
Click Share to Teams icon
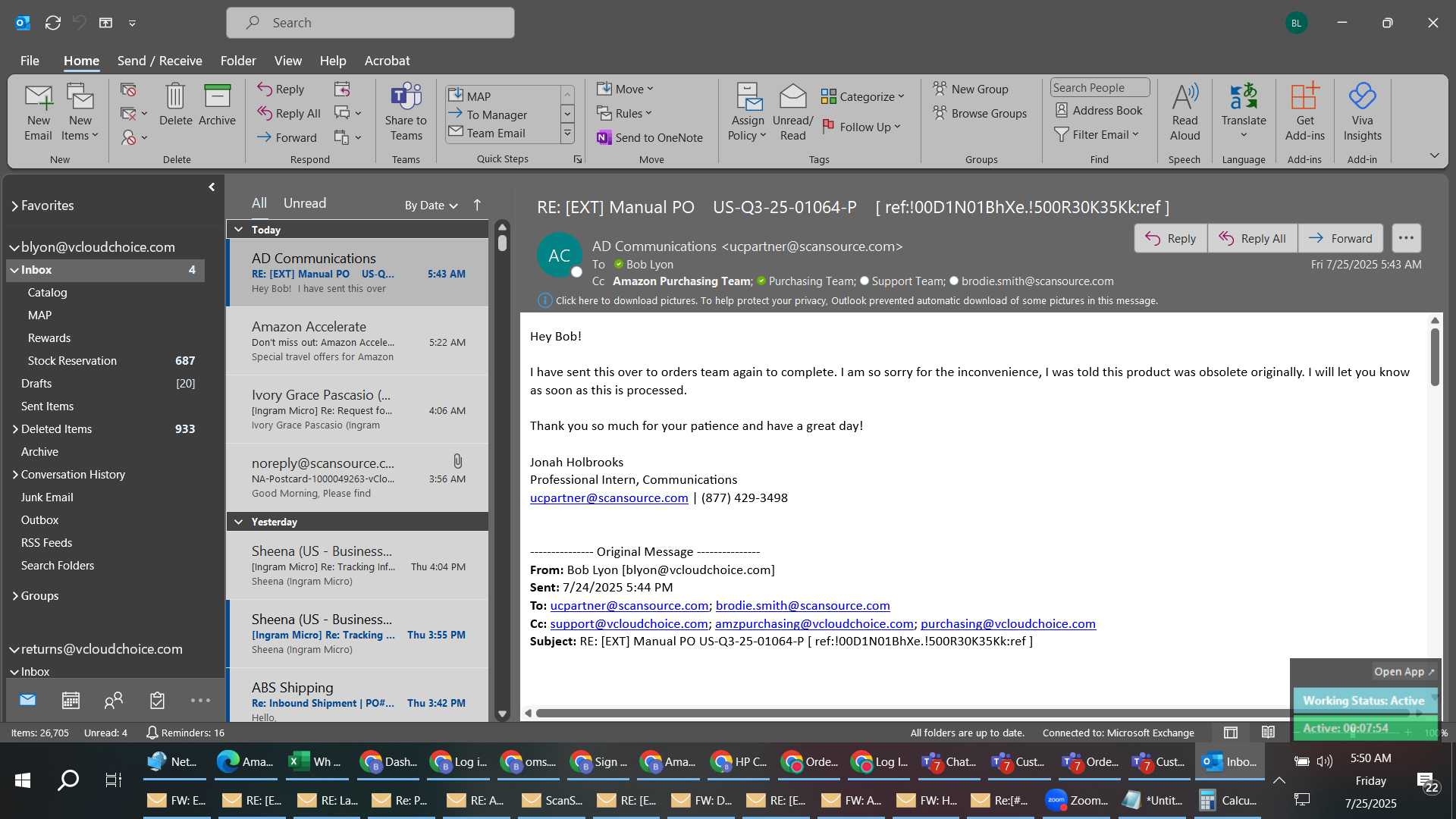tap(406, 112)
